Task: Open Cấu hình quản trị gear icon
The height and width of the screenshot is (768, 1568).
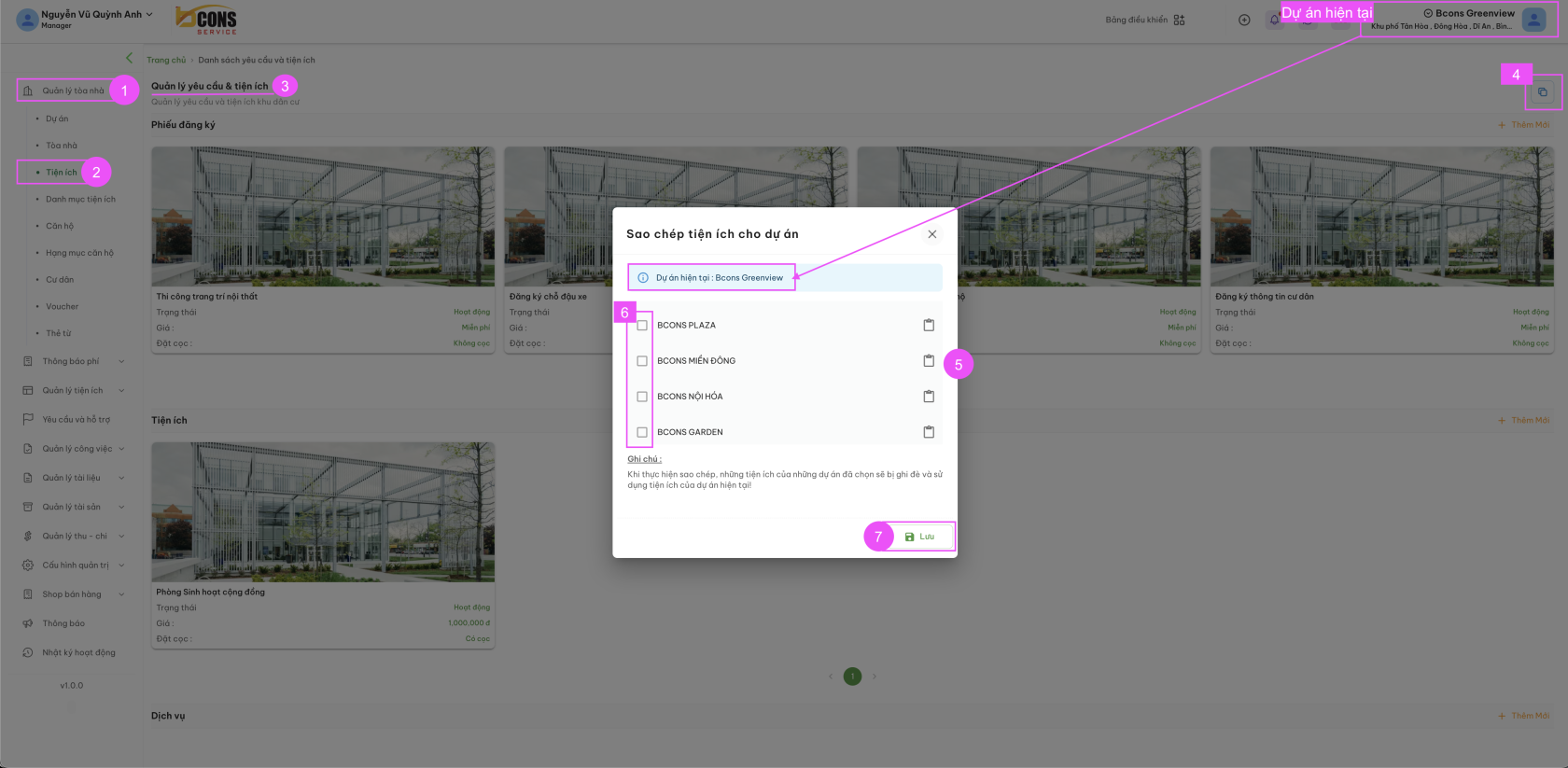Action: click(x=28, y=565)
